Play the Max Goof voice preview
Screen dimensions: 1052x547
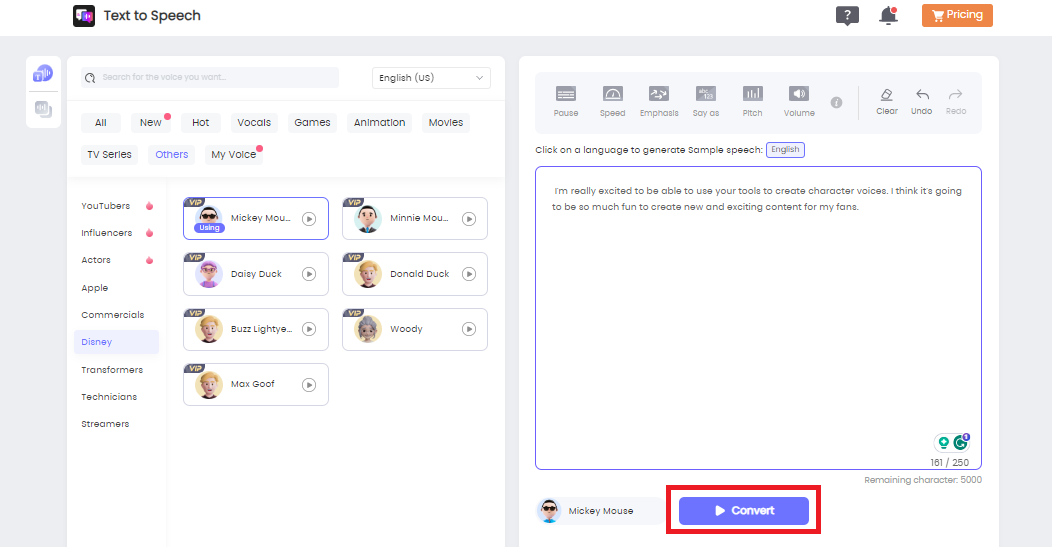coord(309,385)
